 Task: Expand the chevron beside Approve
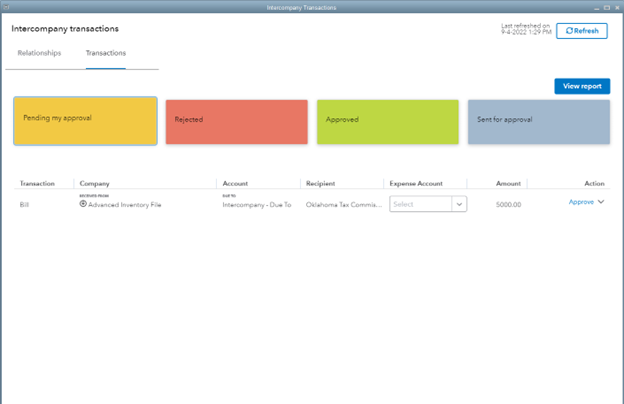coord(602,202)
